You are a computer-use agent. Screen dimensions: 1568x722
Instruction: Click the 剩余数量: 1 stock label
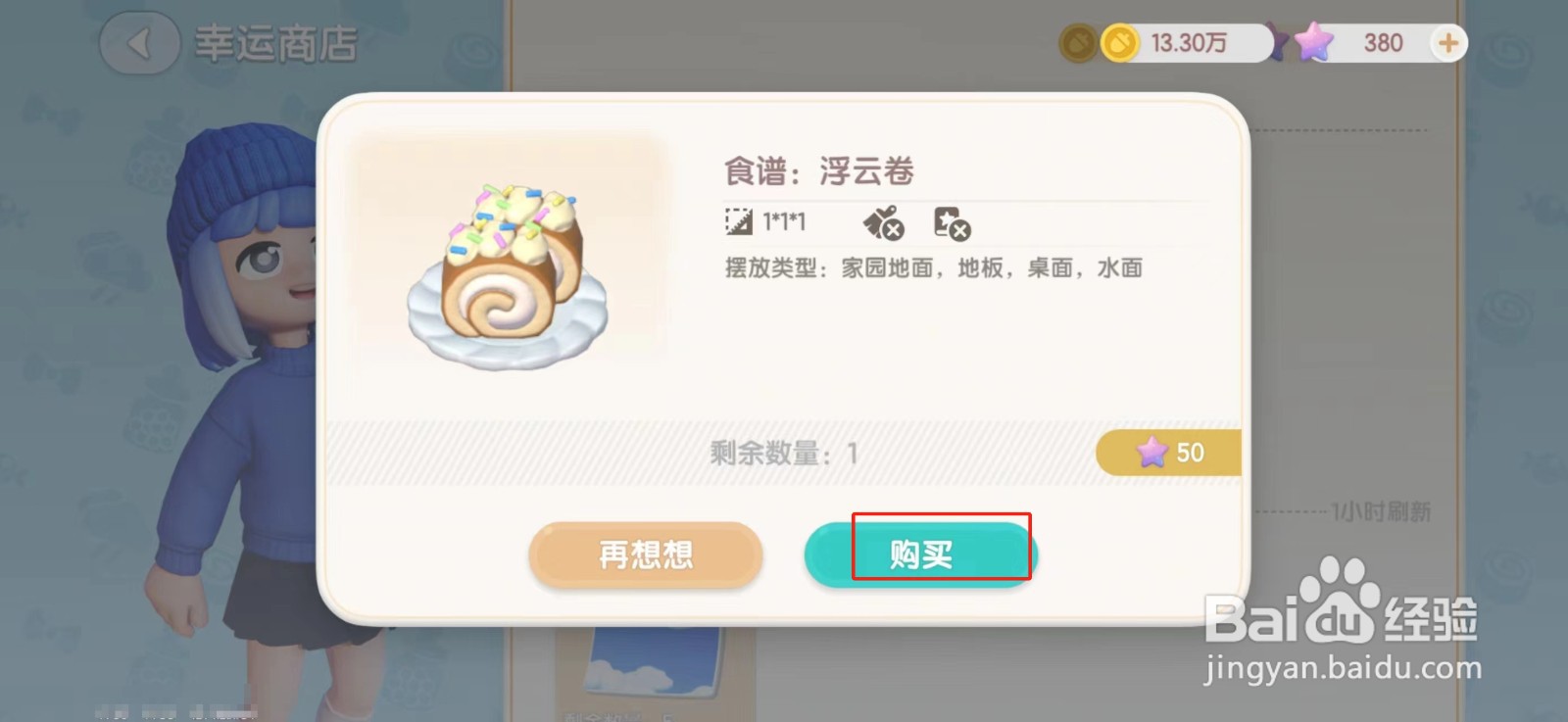(784, 453)
